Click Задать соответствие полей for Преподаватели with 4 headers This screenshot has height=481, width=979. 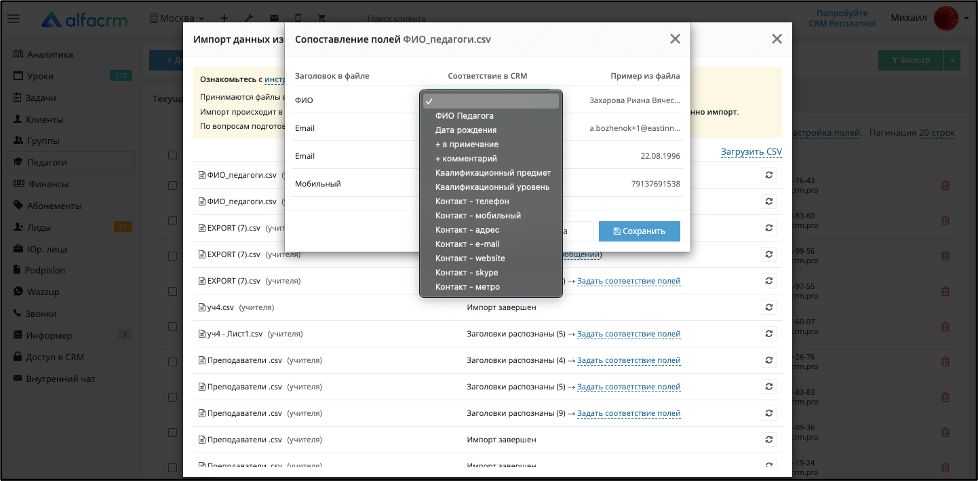click(629, 360)
